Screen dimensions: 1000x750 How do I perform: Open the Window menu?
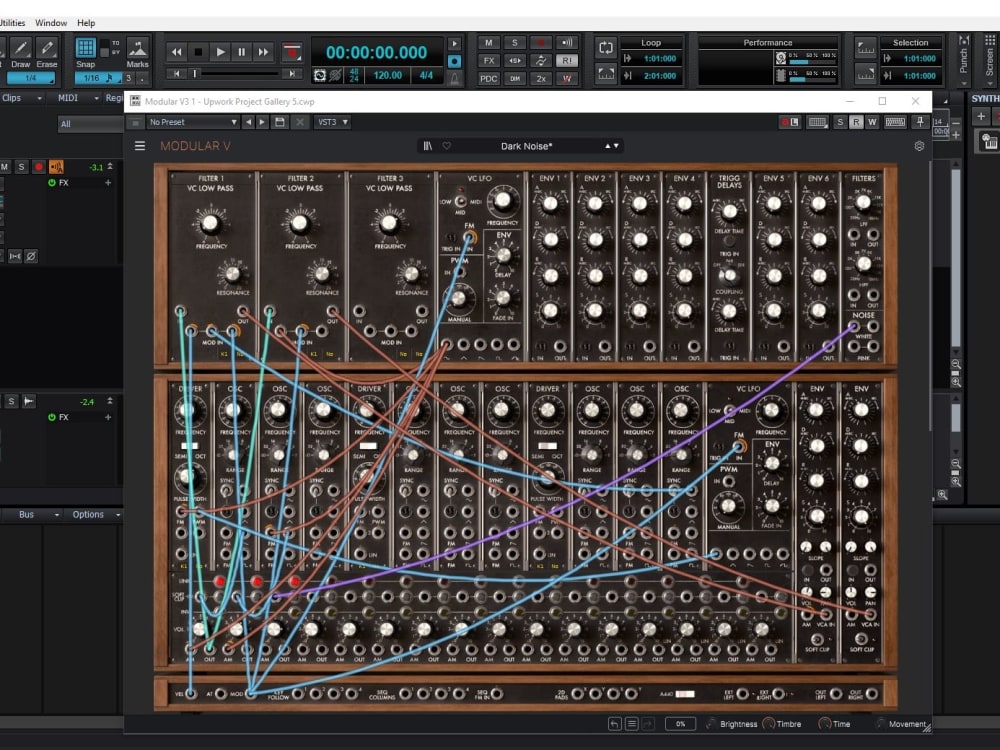click(51, 23)
